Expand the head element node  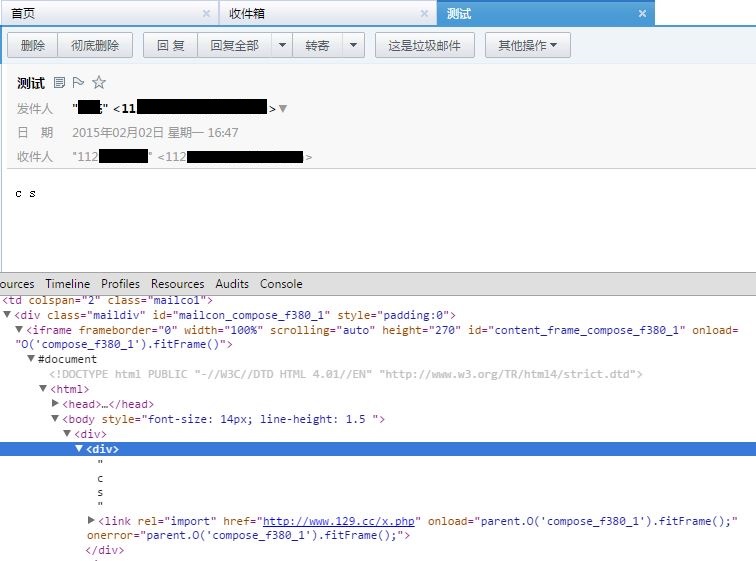55,403
